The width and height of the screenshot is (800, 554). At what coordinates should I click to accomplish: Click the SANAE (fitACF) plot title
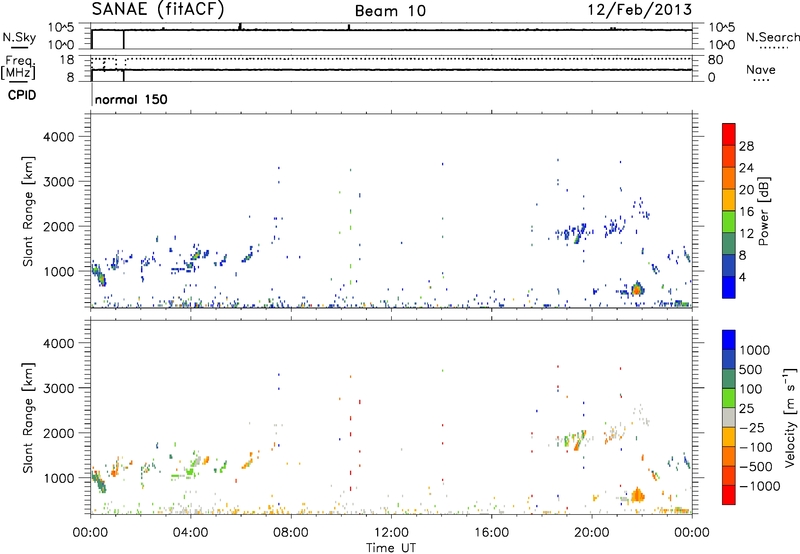[158, 9]
